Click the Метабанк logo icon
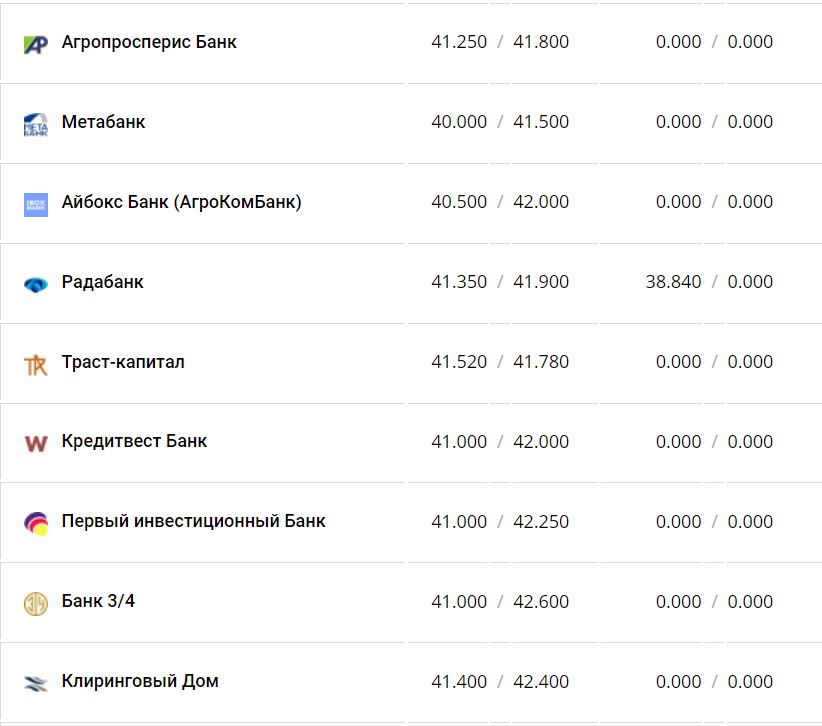This screenshot has height=726, width=822. point(36,124)
